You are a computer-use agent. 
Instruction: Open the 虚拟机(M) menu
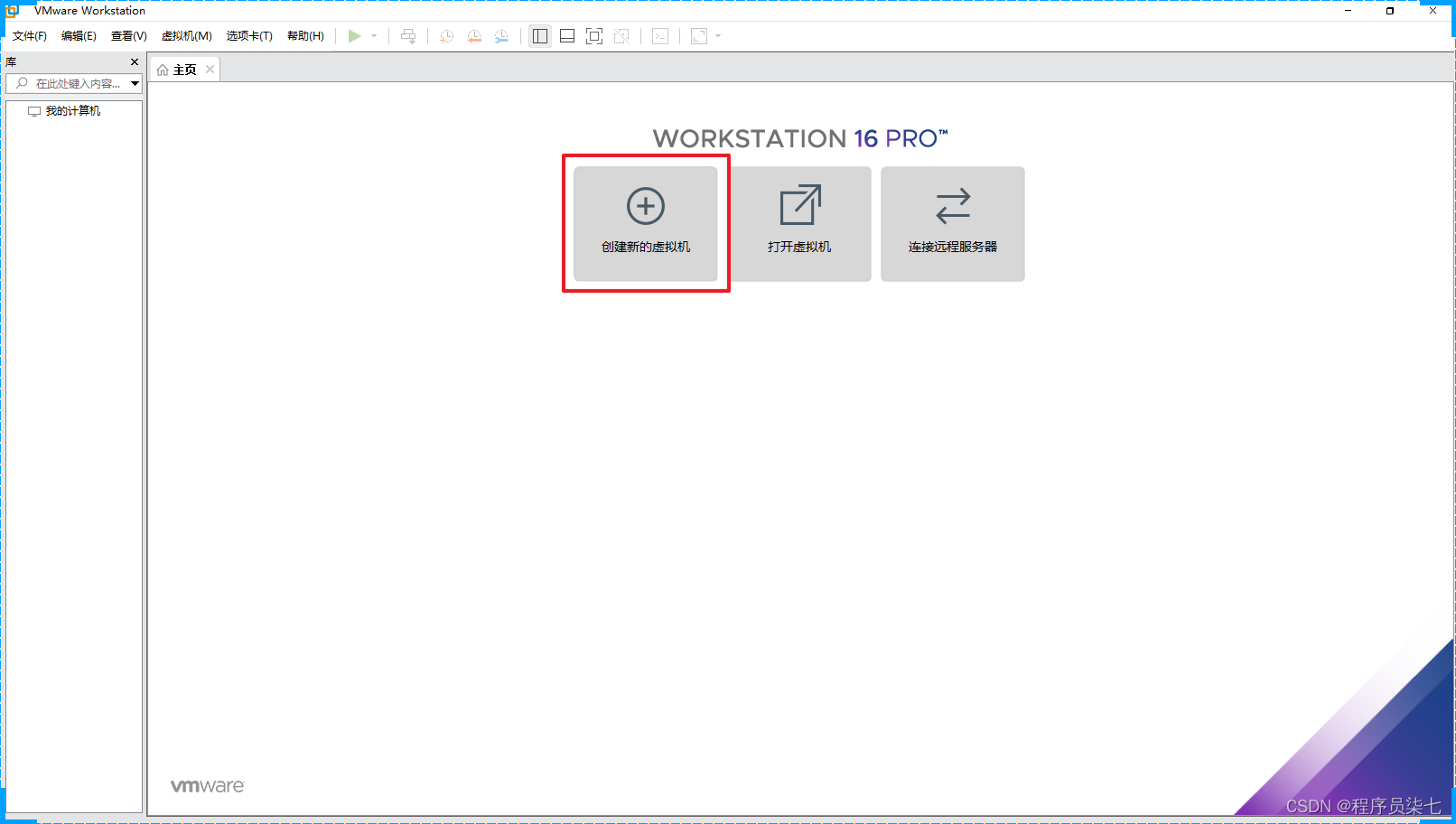(186, 36)
